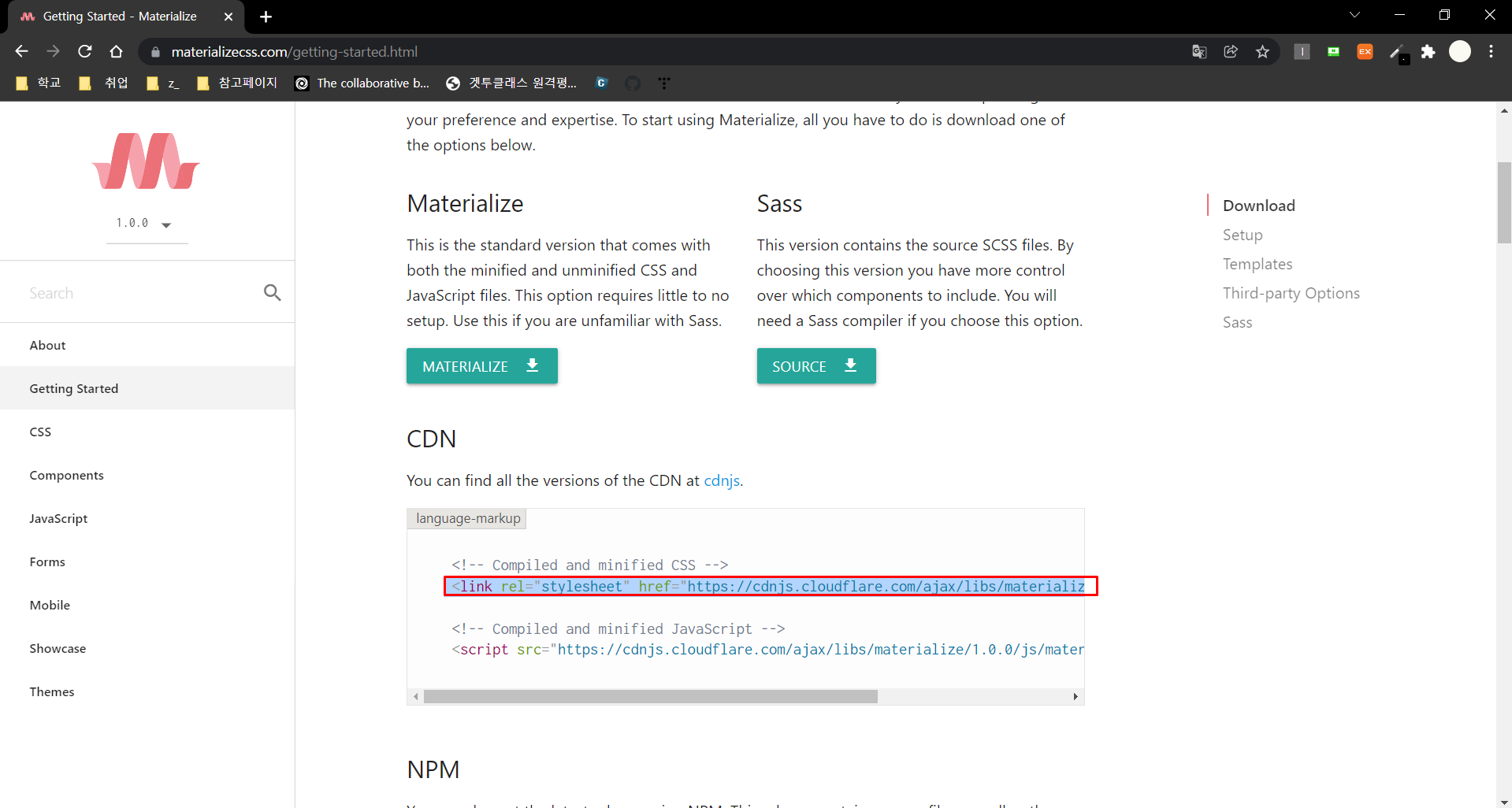Click the script src code line
1512x808 pixels.
point(767,650)
